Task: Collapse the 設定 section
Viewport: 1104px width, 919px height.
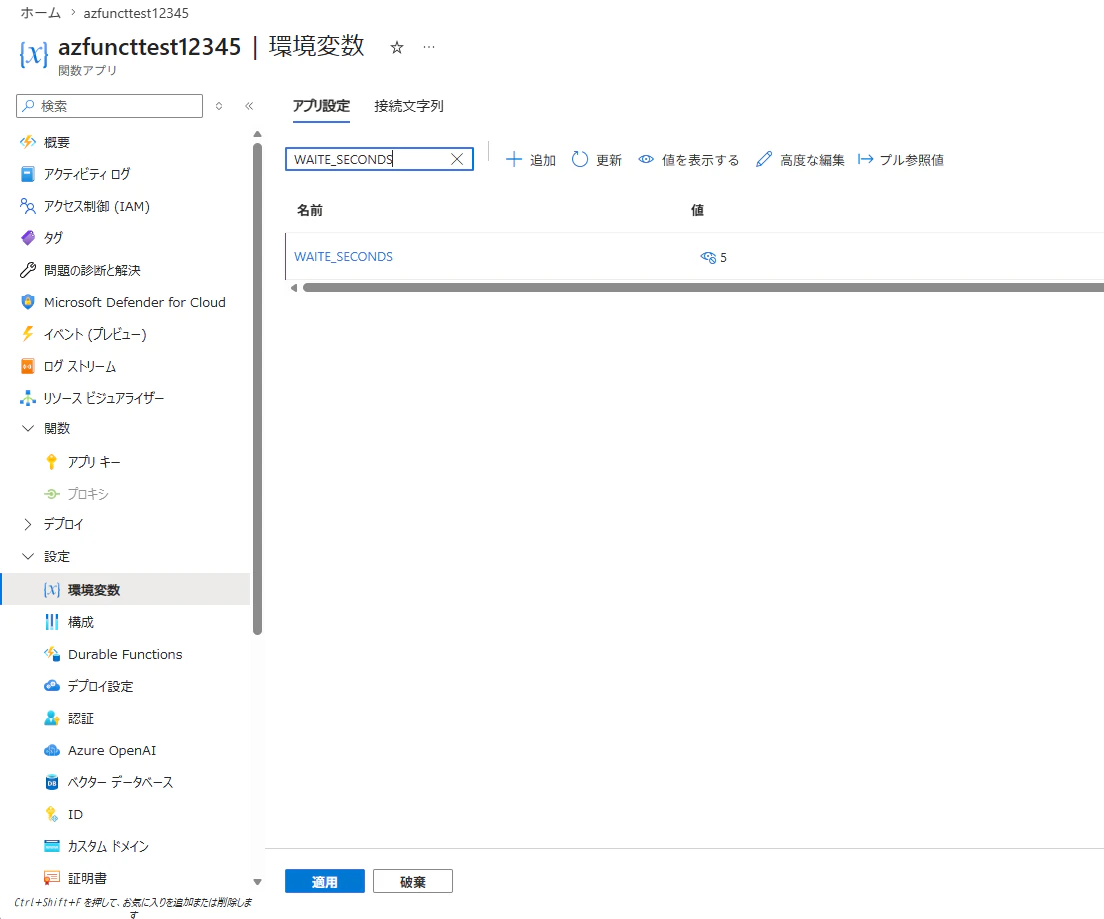Action: pyautogui.click(x=27, y=556)
